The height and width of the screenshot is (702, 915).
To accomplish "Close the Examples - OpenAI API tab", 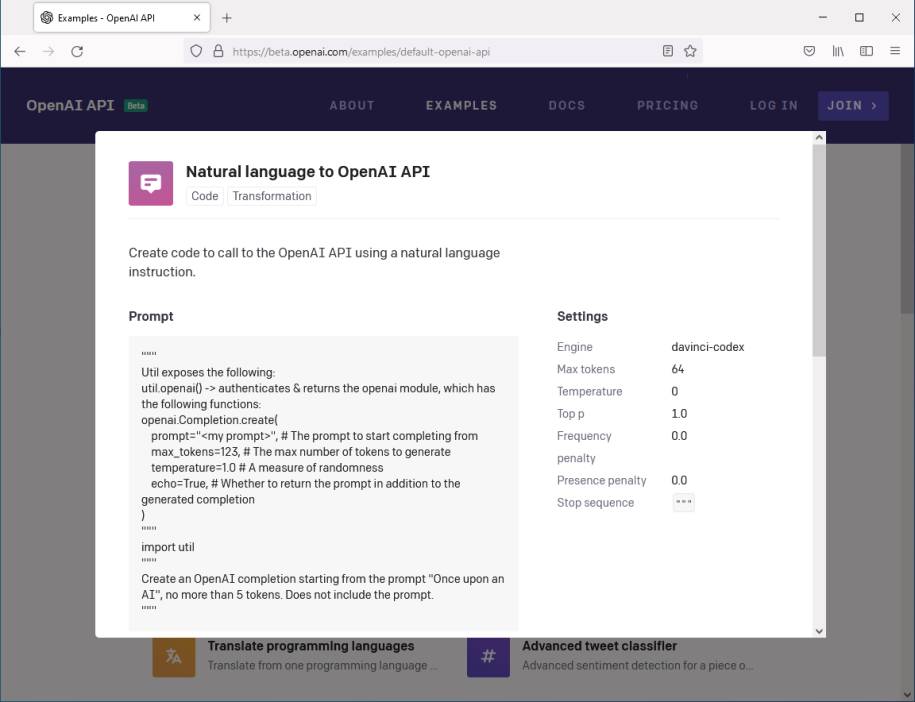I will tap(197, 18).
